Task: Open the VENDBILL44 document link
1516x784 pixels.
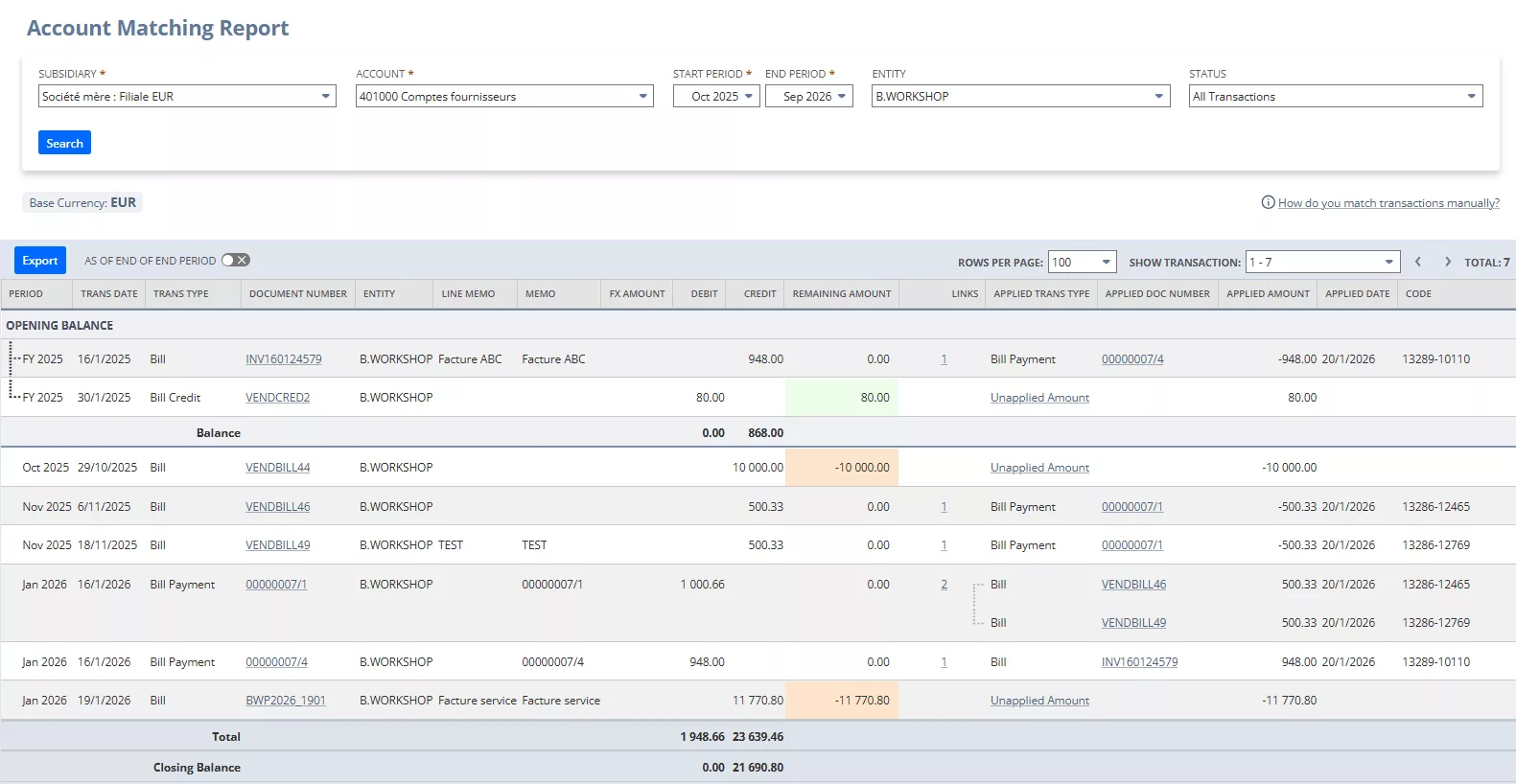Action: coord(277,468)
